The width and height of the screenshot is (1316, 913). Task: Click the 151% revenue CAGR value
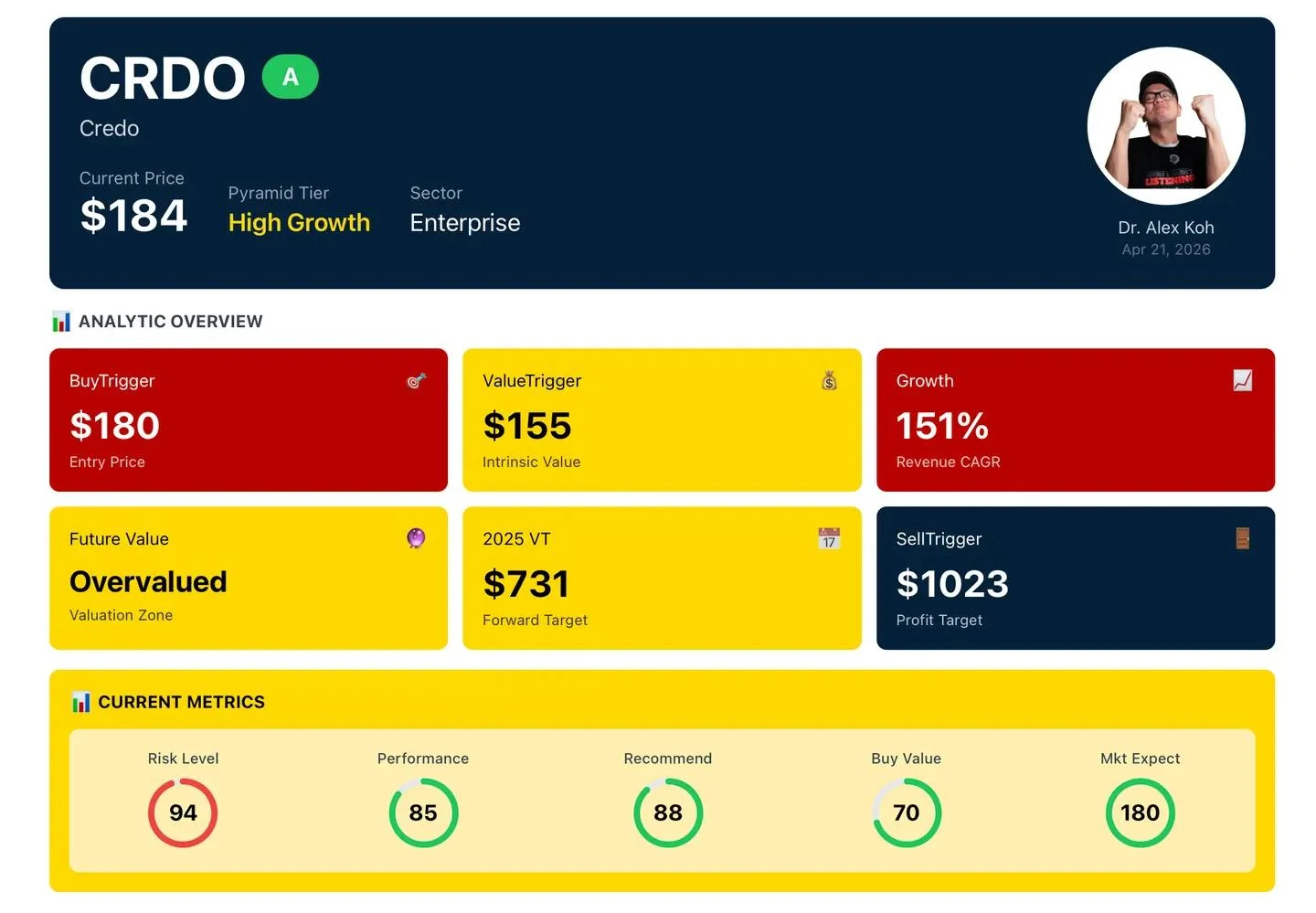(942, 426)
